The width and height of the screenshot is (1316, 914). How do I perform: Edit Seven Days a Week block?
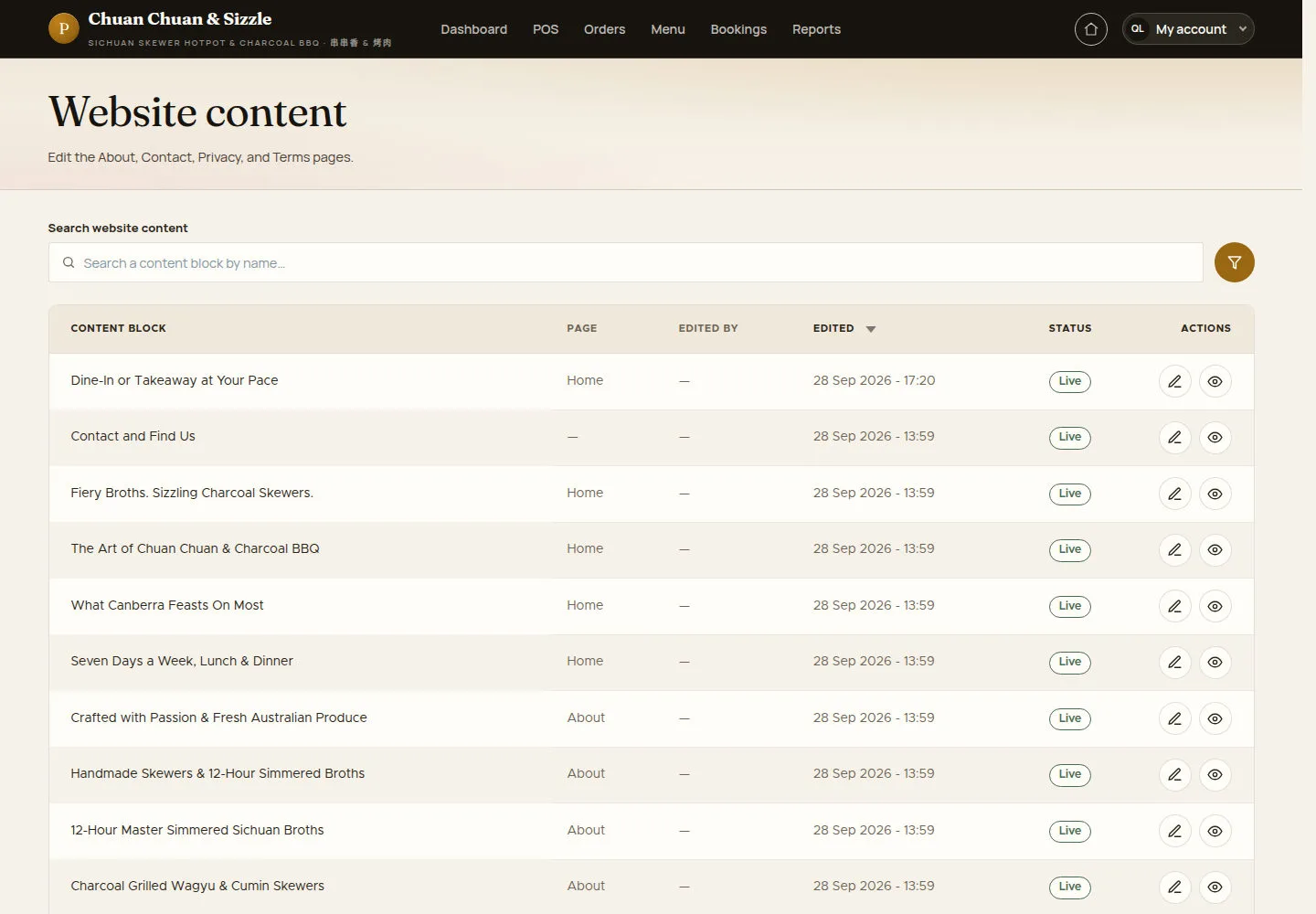(1174, 662)
